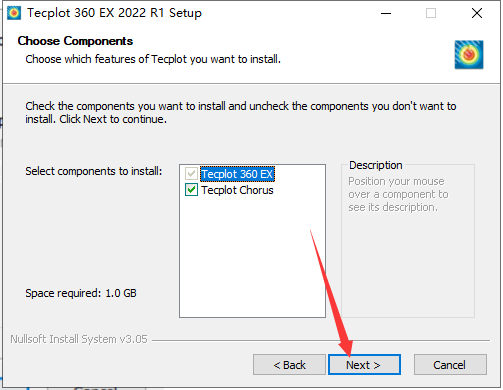Click the Description group title
Image resolution: width=503 pixels, height=390 pixels.
click(x=376, y=165)
